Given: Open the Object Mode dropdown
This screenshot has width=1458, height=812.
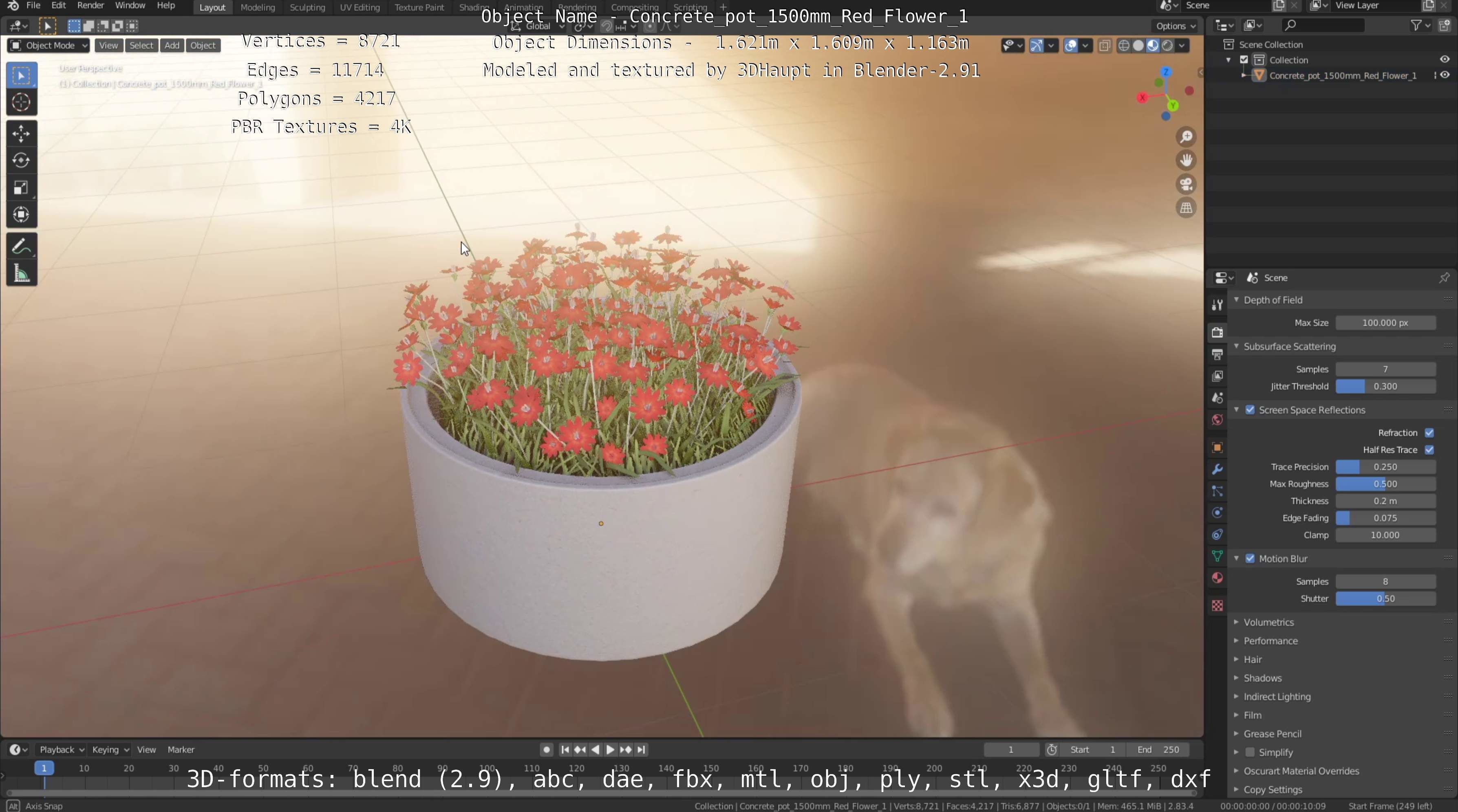Looking at the screenshot, I should pyautogui.click(x=49, y=46).
